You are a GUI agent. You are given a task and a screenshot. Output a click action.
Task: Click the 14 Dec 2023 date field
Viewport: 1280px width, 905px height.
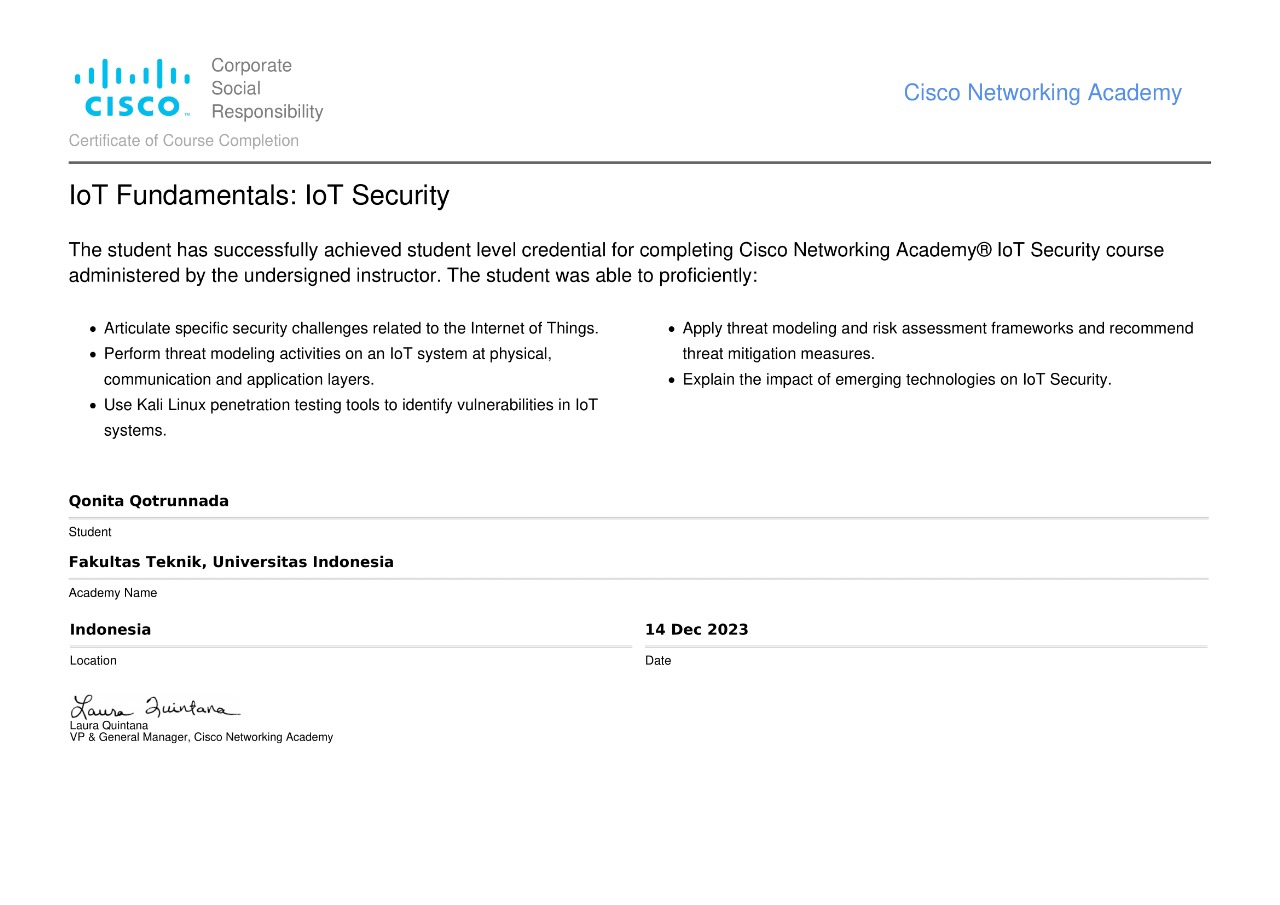coord(697,629)
